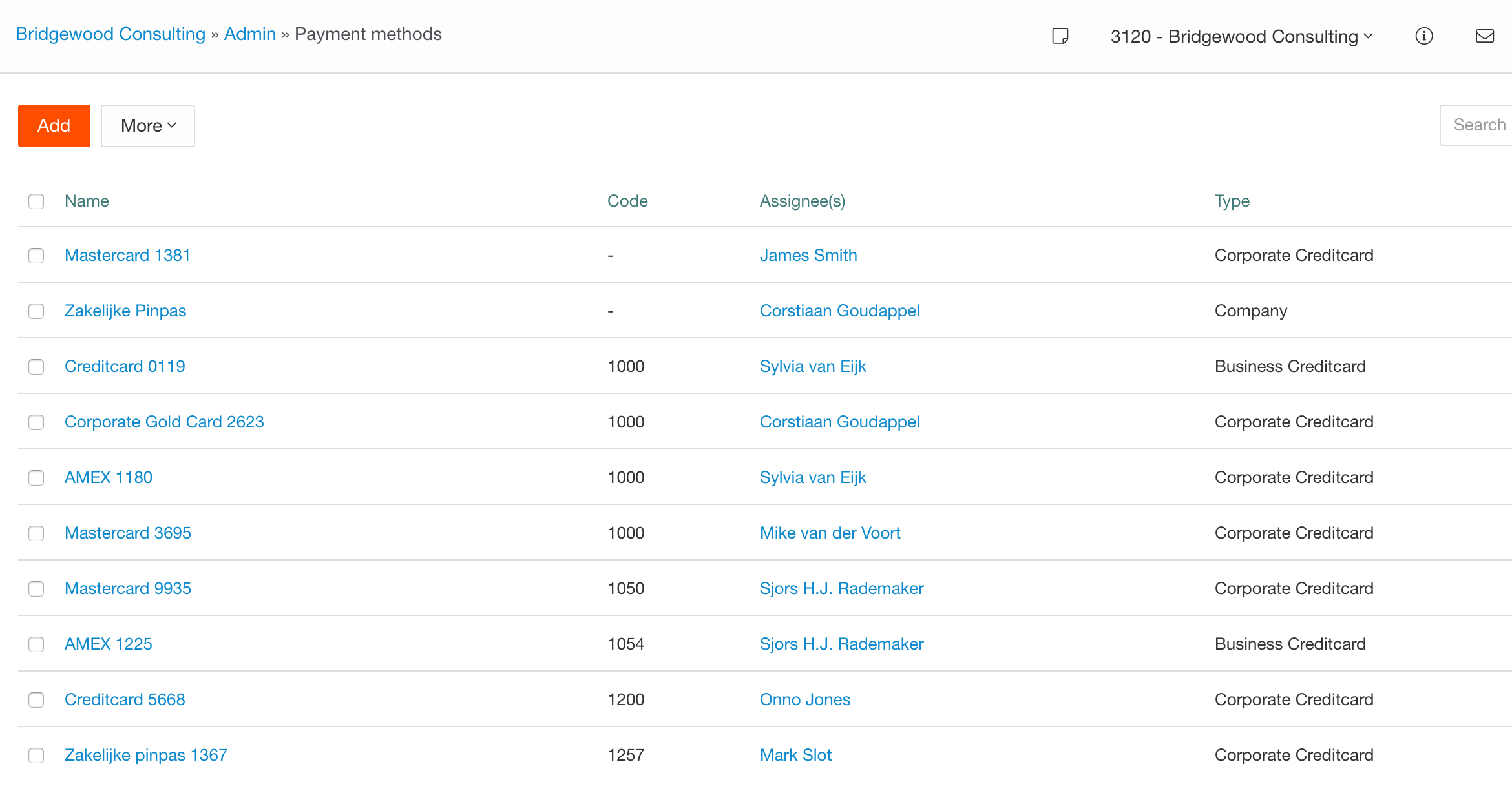Sort by the Type column header
Image resolution: width=1512 pixels, height=793 pixels.
tap(1232, 201)
